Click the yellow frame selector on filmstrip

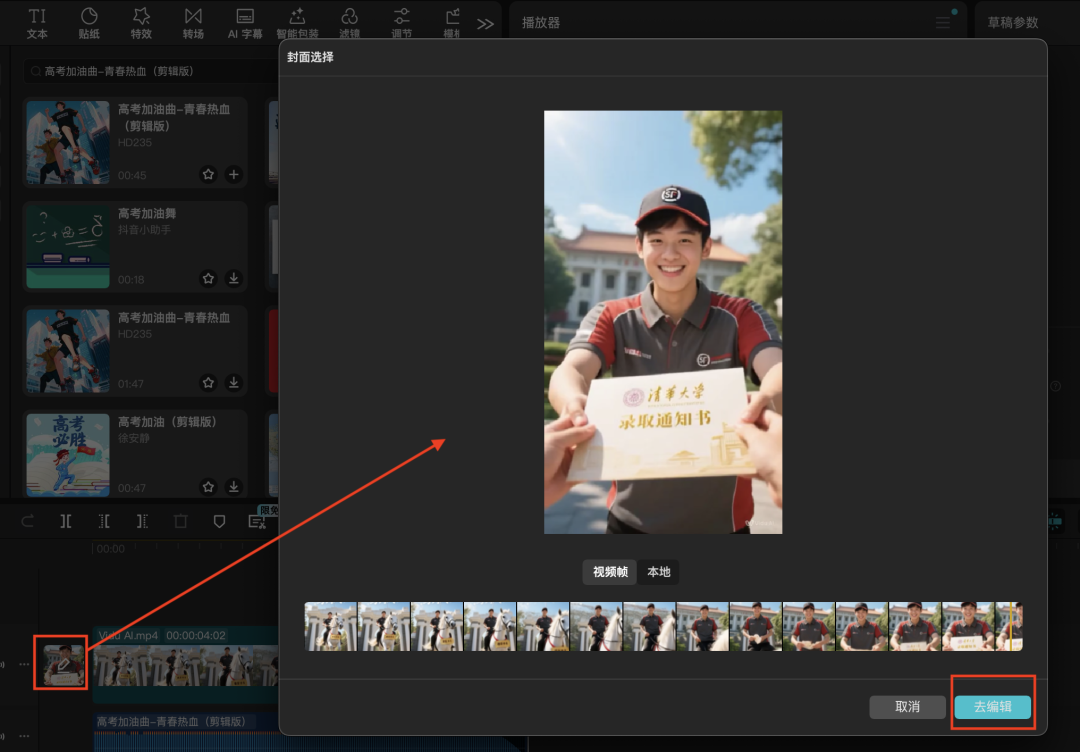(1010, 626)
